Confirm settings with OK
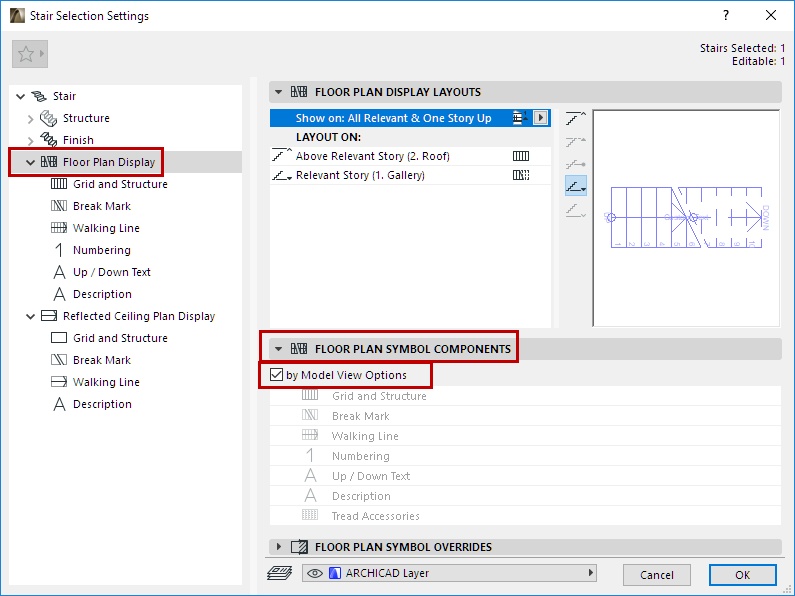This screenshot has width=795, height=596. (743, 575)
